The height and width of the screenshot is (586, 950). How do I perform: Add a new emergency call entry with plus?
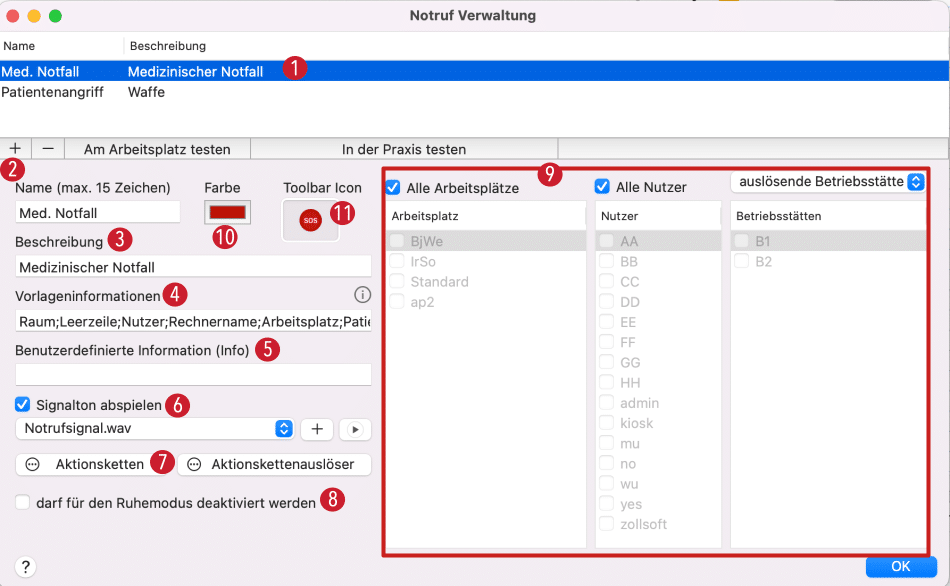click(15, 148)
